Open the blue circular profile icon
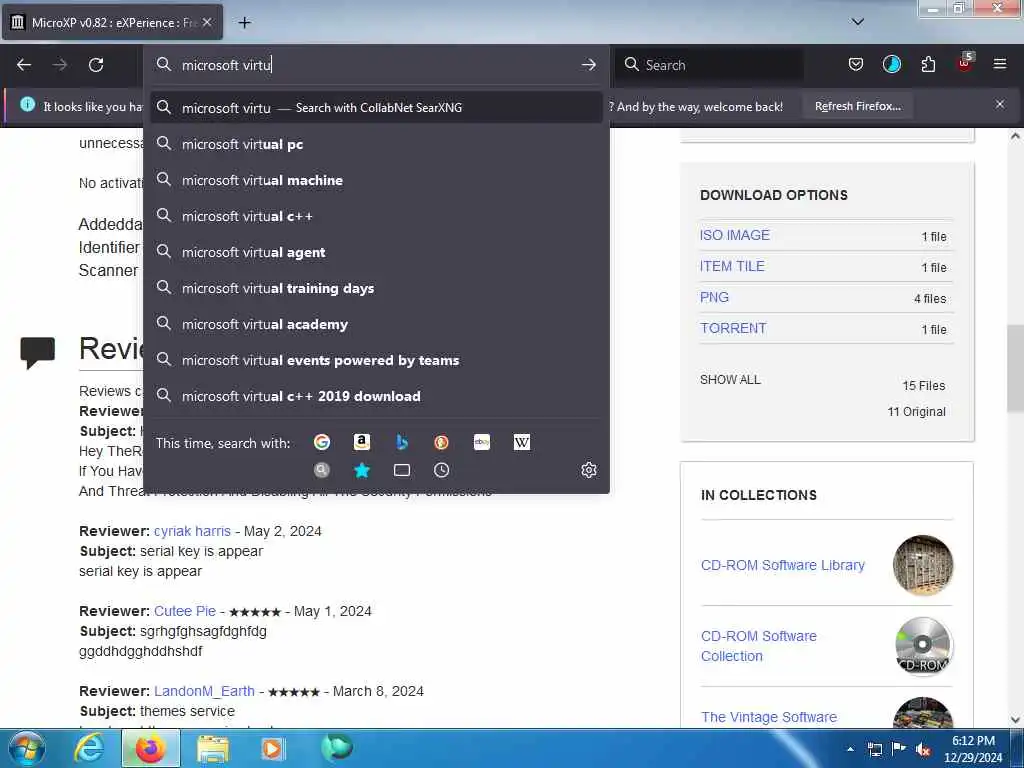1024x768 pixels. tap(891, 64)
